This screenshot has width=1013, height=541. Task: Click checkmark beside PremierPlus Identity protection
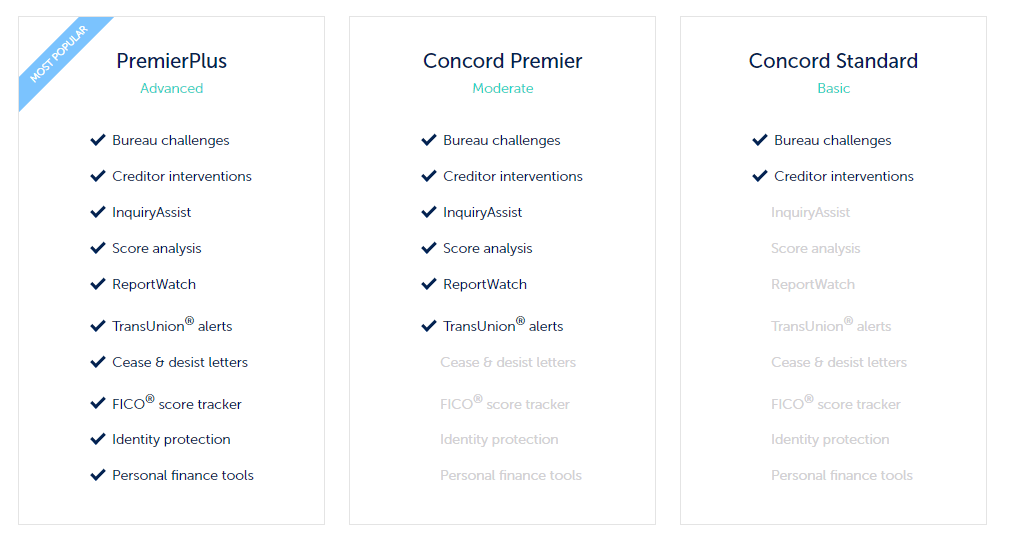tap(98, 440)
